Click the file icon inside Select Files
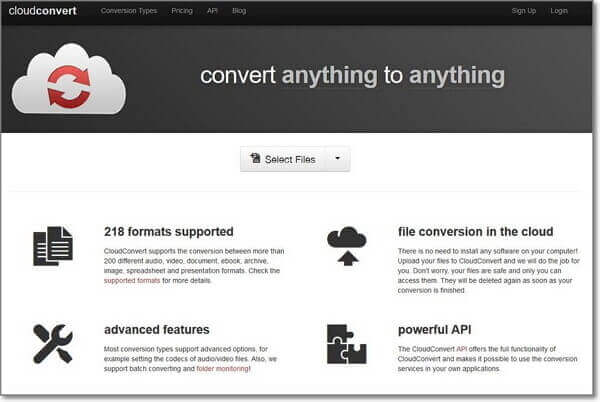Screen dimensions: 600x402 [256, 159]
